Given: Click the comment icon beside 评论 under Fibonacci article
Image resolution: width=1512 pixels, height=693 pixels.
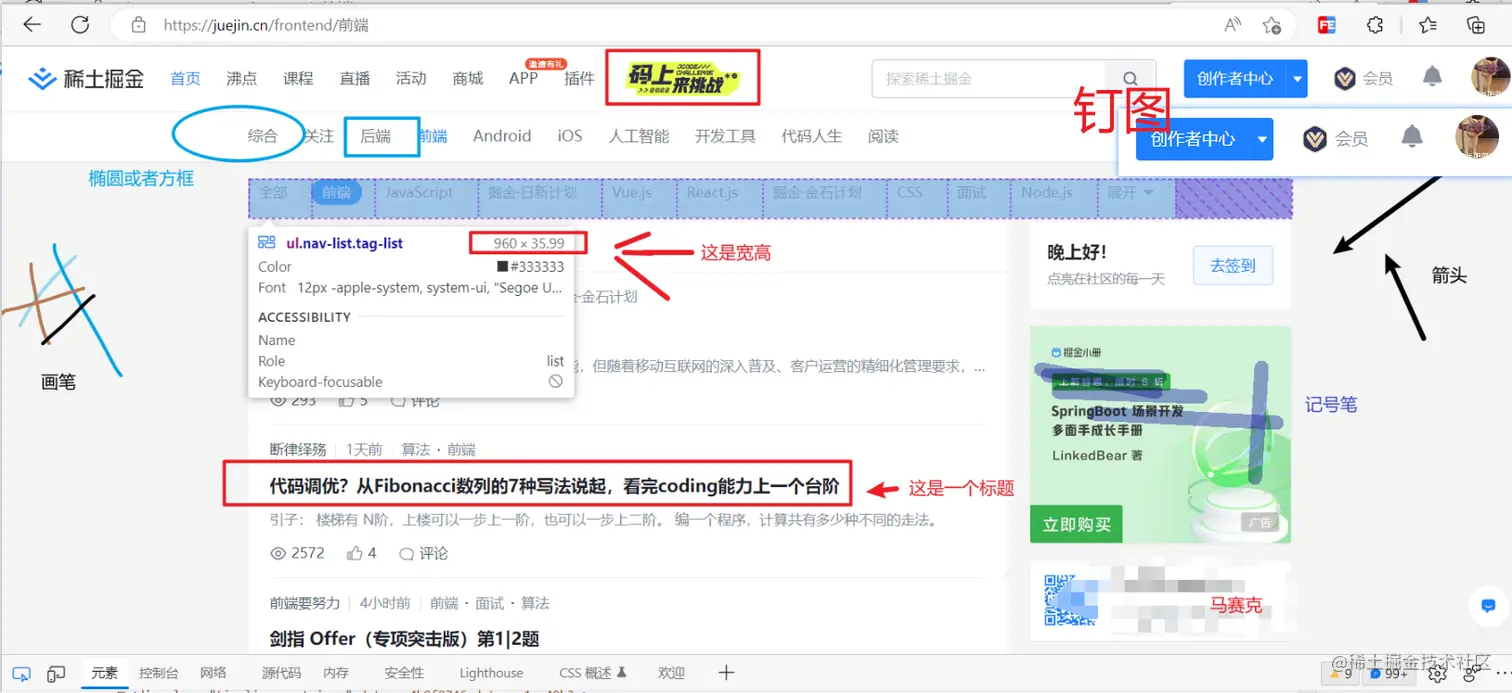Looking at the screenshot, I should (x=406, y=553).
